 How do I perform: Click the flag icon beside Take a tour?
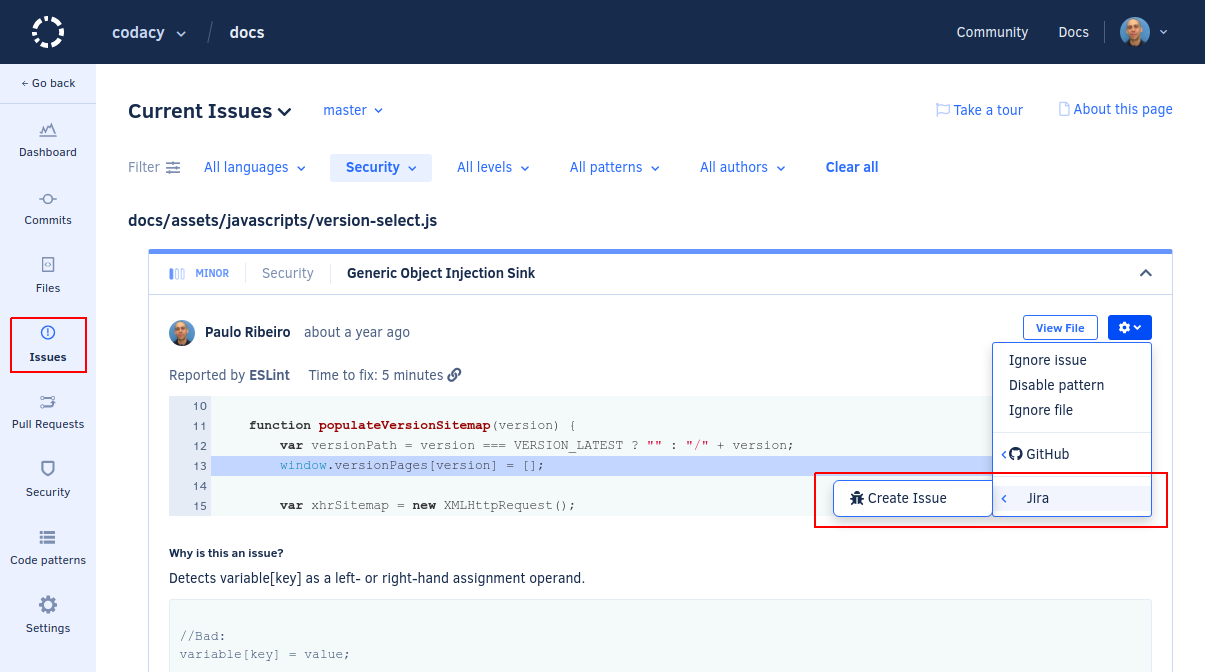pos(942,110)
